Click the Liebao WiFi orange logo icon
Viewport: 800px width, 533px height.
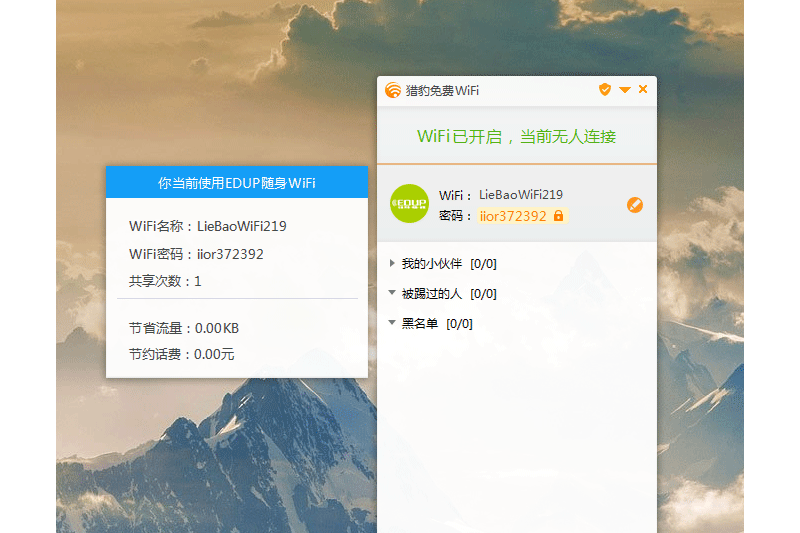(393, 90)
